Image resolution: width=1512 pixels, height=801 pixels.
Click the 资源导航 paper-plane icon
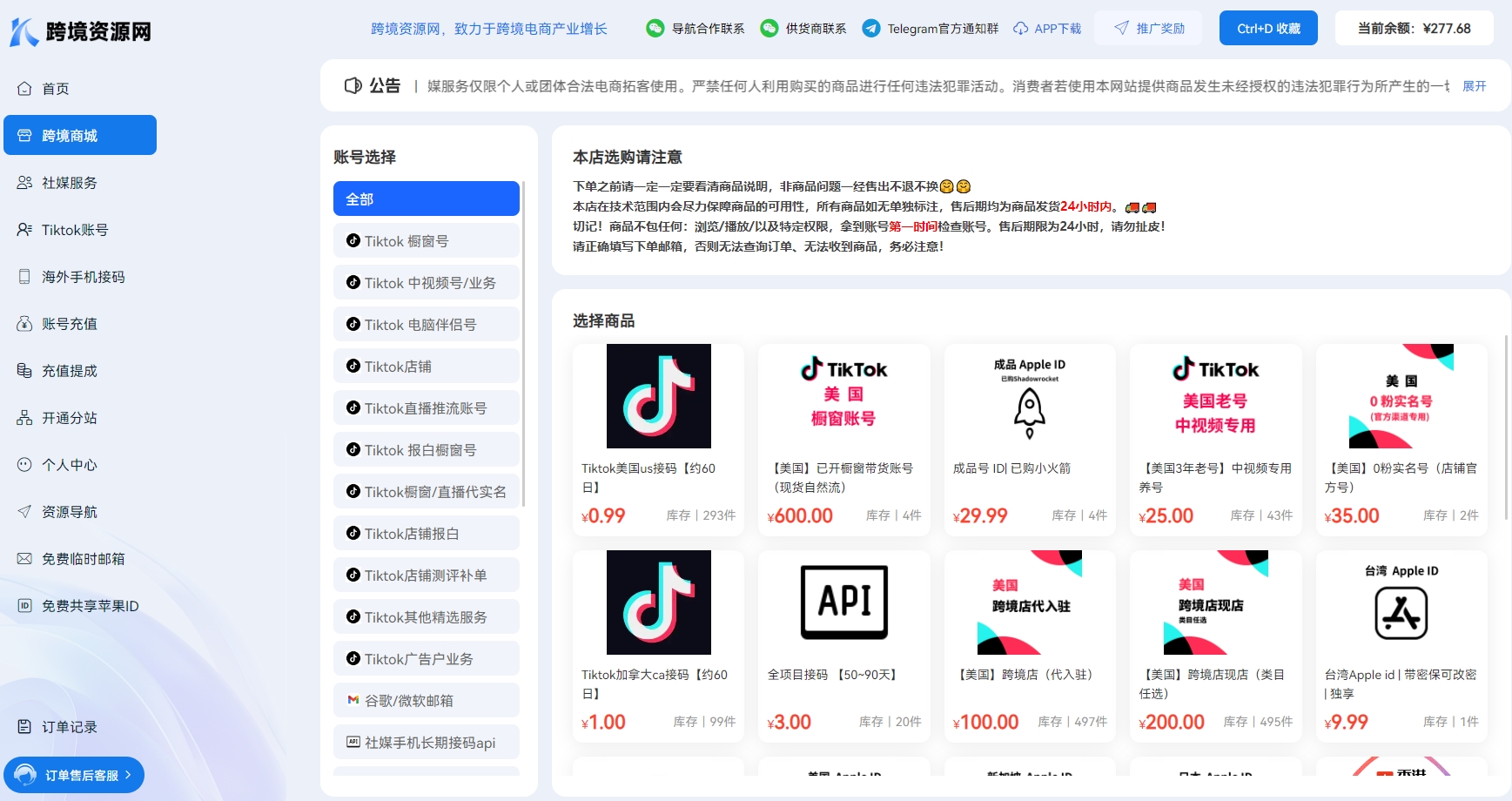(24, 512)
